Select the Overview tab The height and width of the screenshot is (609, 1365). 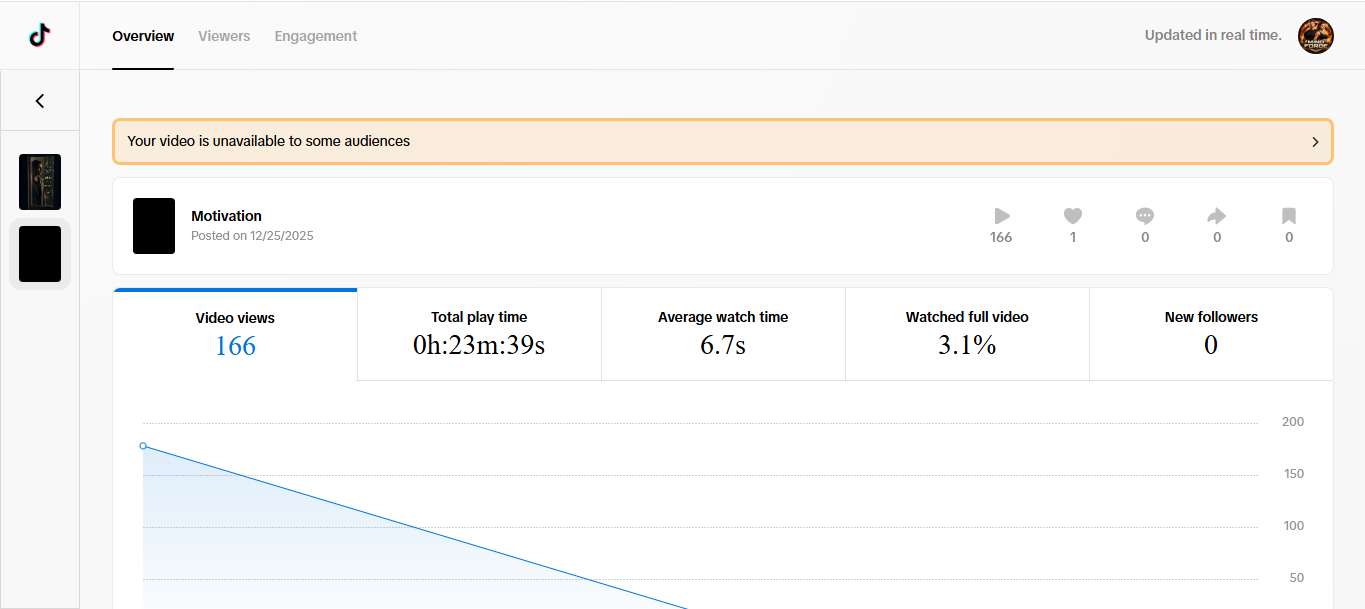143,36
